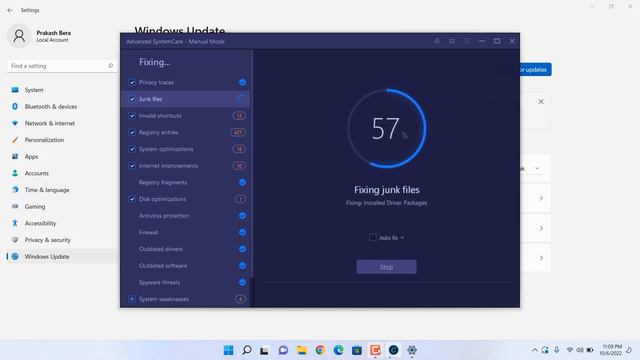Select Windows Update in Settings sidebar

(61, 257)
